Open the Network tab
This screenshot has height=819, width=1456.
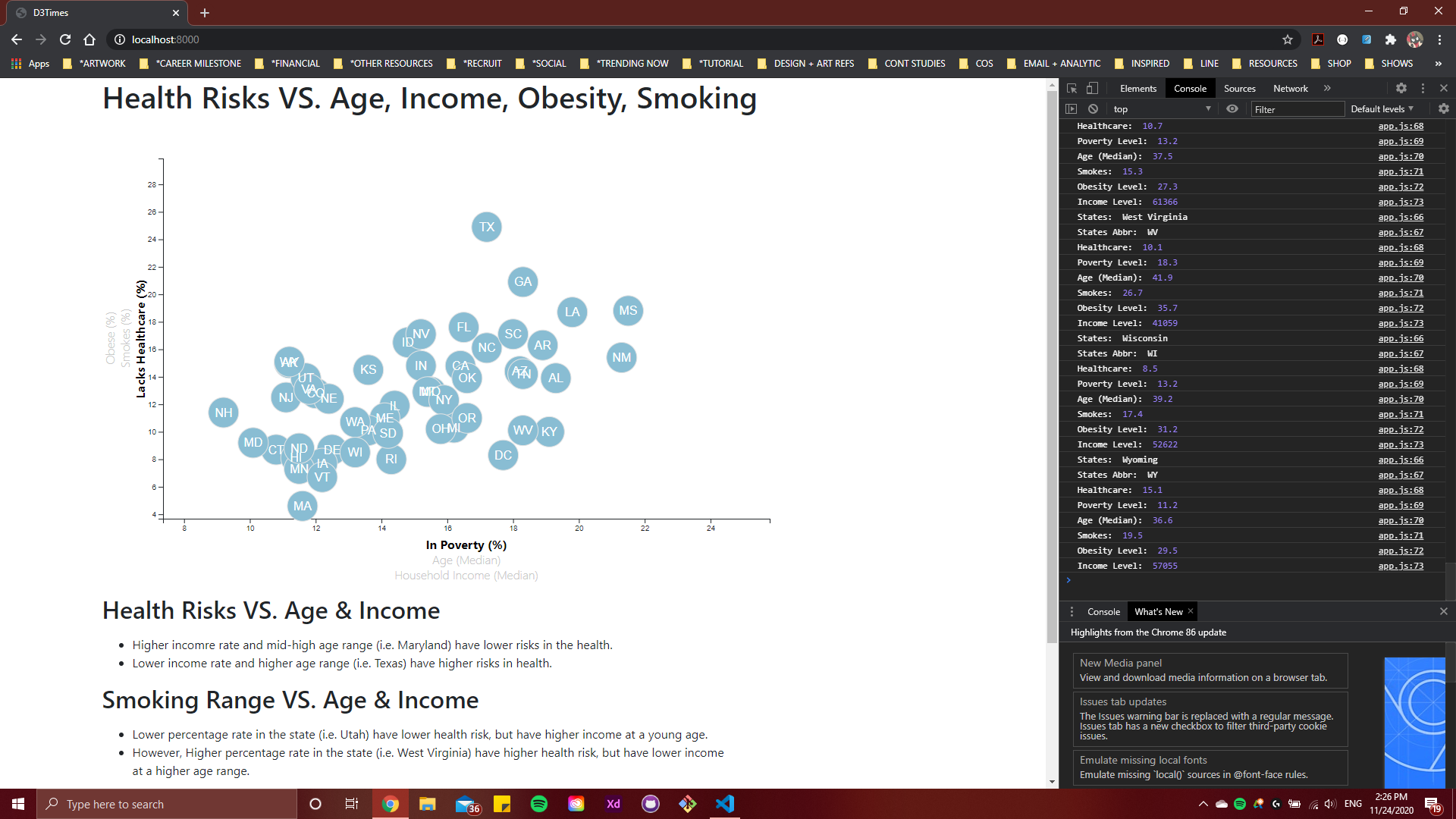1290,89
